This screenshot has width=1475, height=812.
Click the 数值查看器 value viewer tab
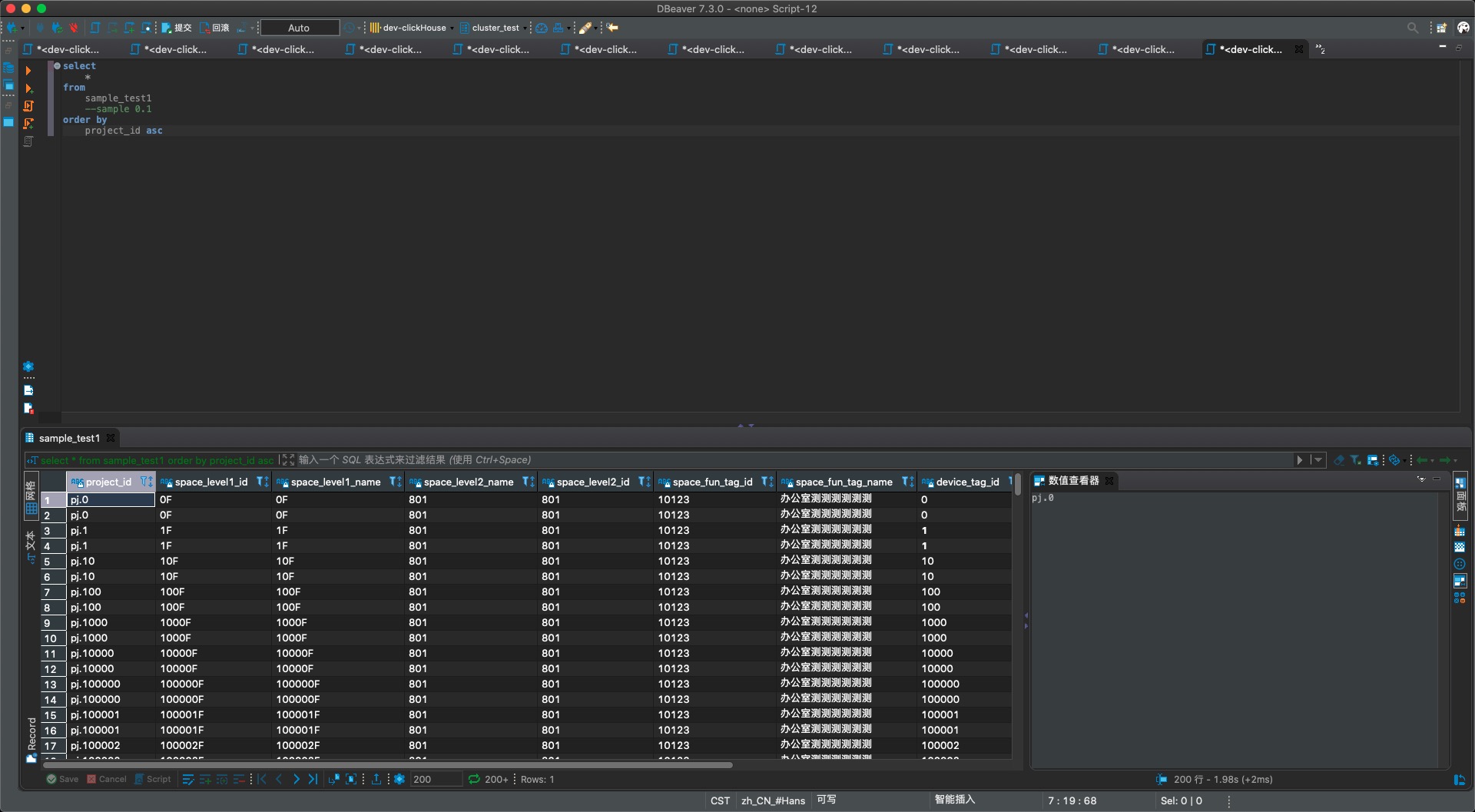point(1073,481)
